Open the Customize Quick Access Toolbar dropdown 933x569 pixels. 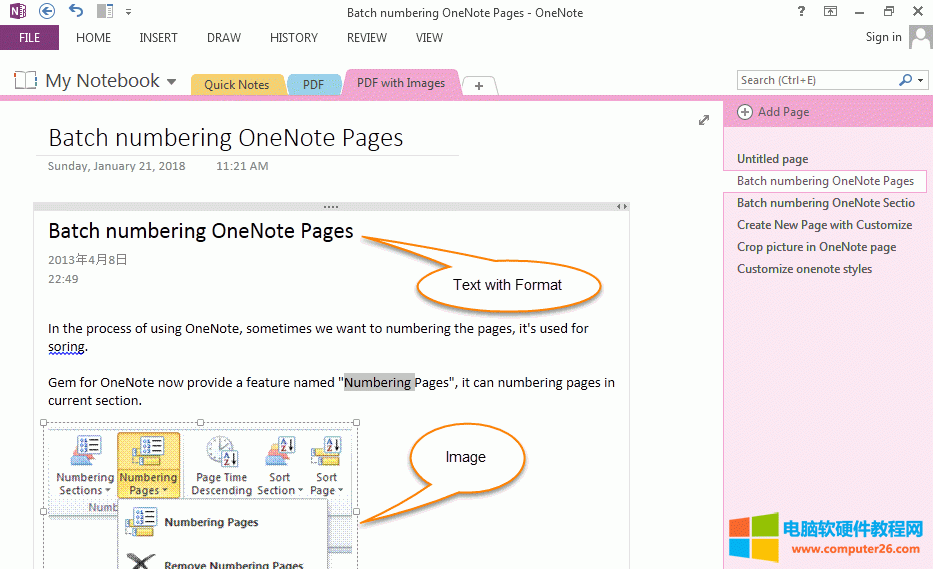[129, 12]
